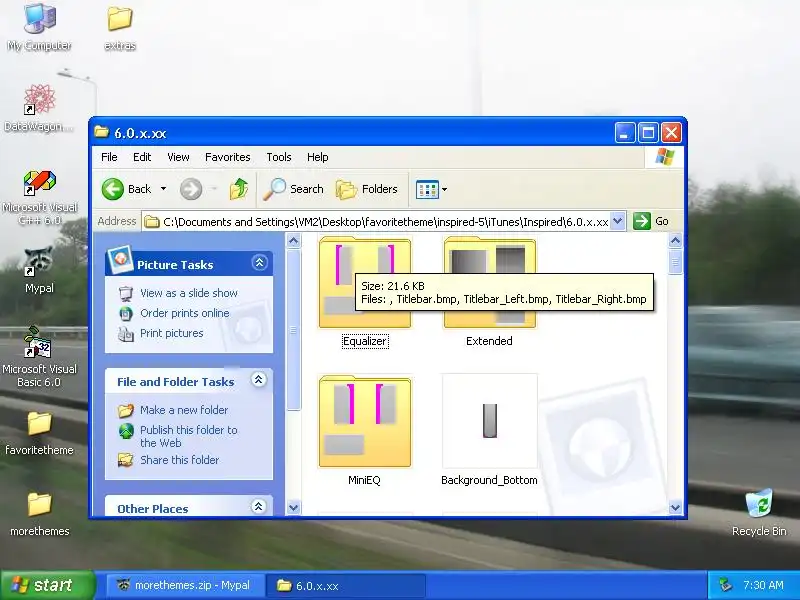Viewport: 800px width, 600px height.
Task: Click the greyed Forward arrow button
Action: point(191,189)
